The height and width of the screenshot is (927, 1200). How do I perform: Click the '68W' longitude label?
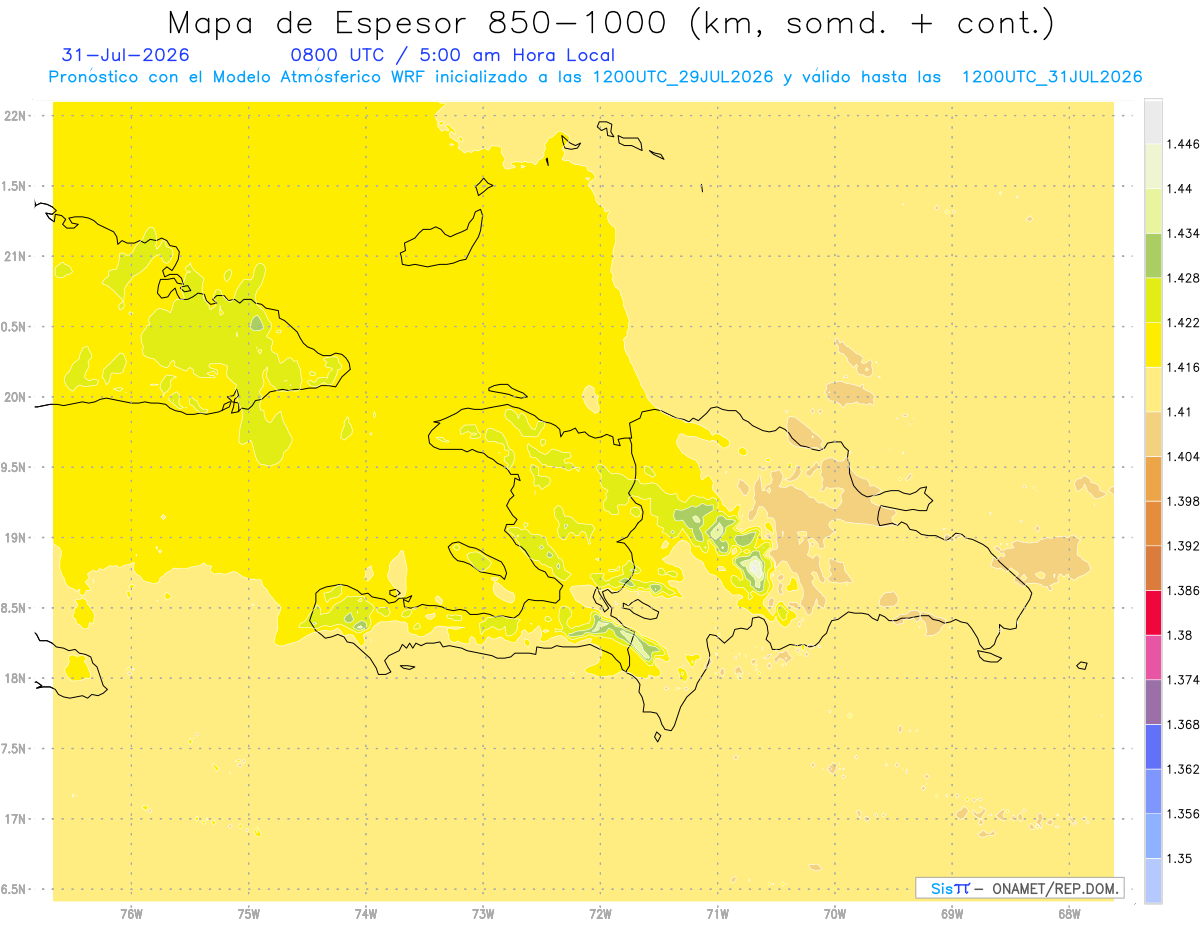click(1069, 913)
